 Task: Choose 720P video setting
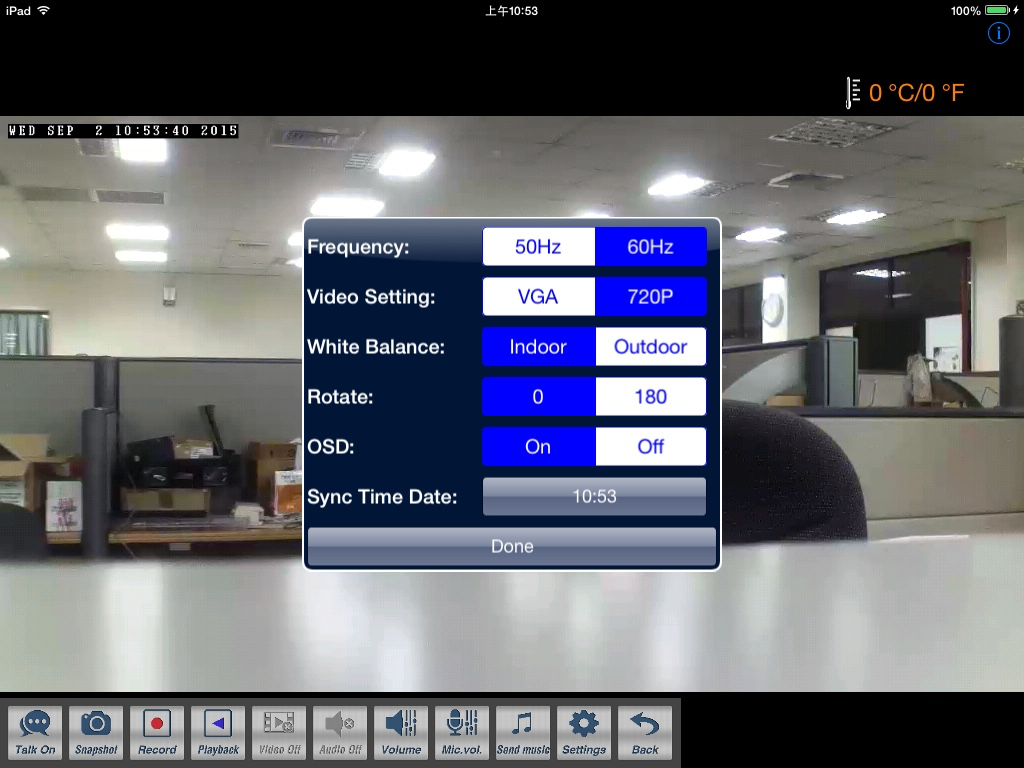pos(650,296)
